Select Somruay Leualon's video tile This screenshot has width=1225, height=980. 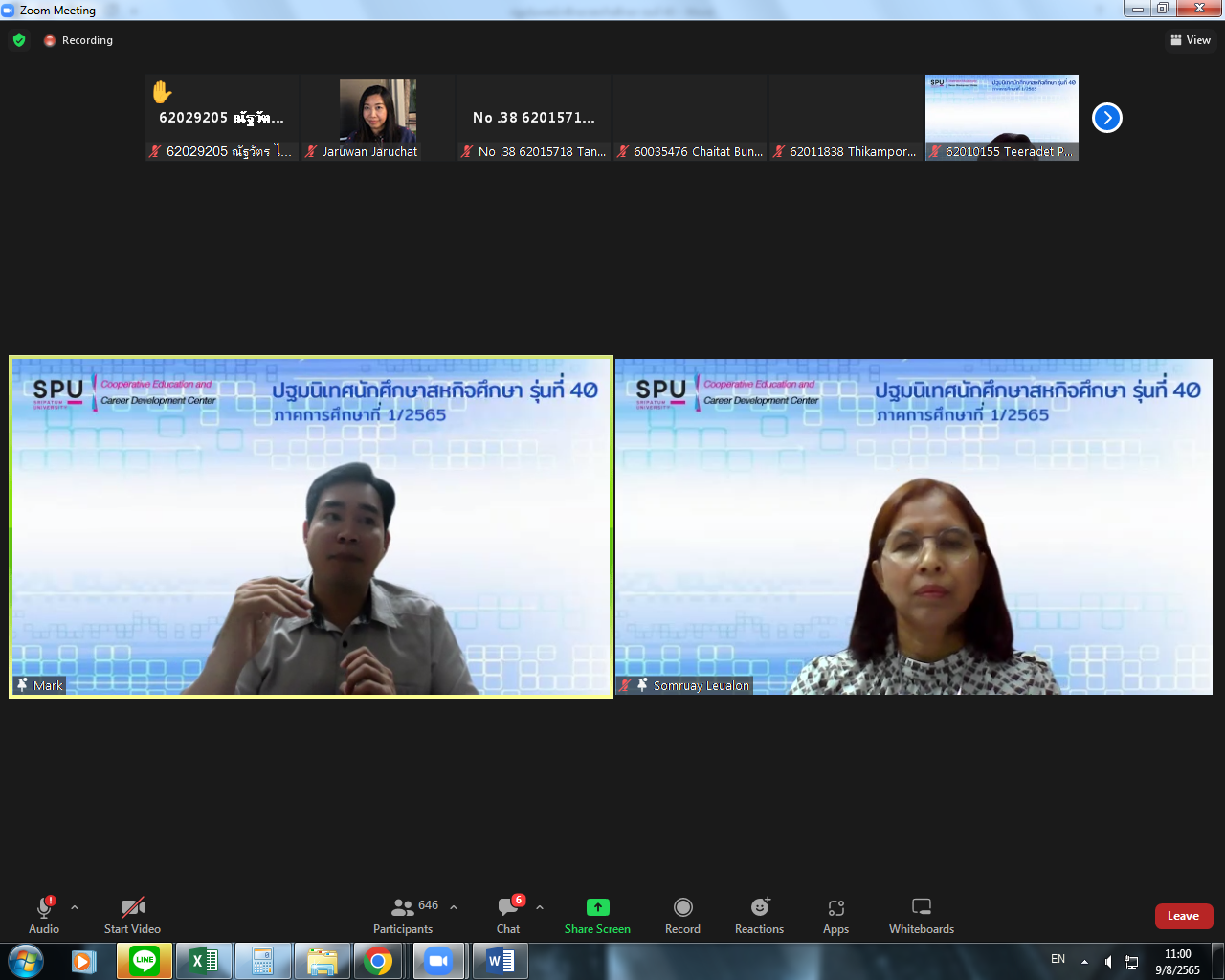913,526
